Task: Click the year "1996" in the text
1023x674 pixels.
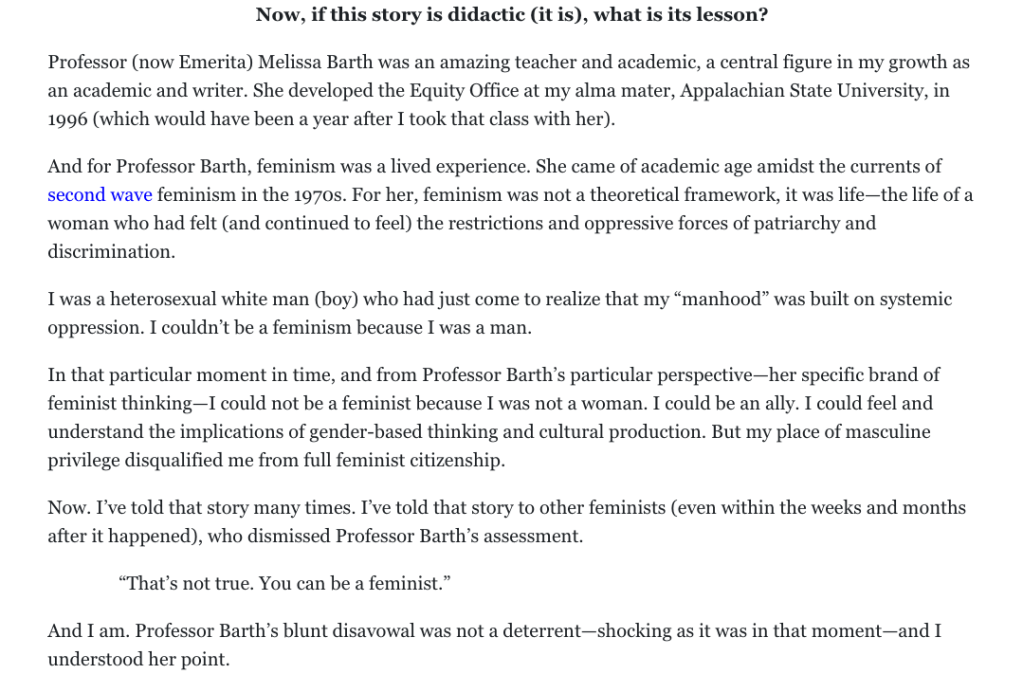Action: point(69,118)
